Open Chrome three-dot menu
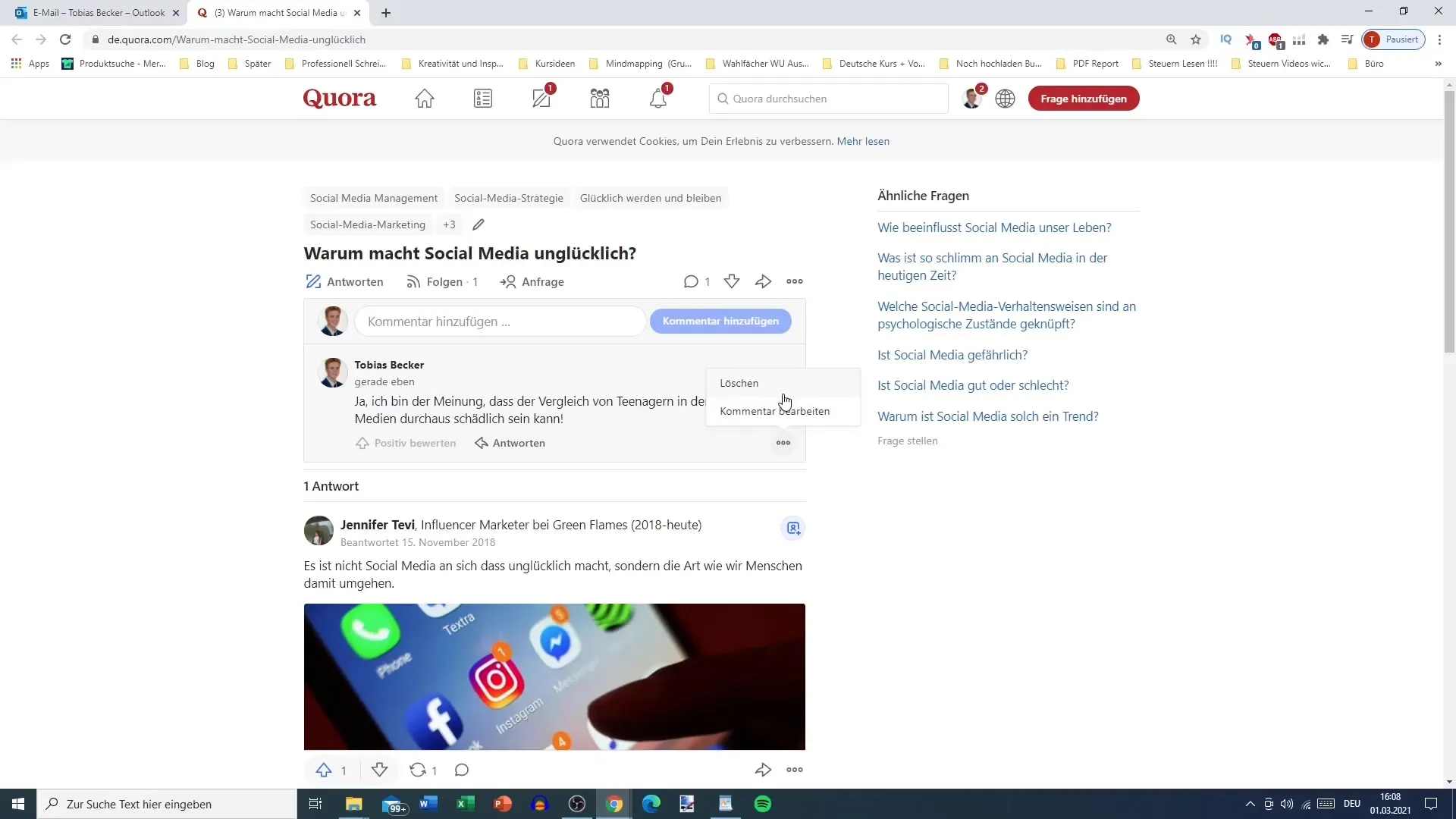The height and width of the screenshot is (819, 1456). click(1440, 39)
